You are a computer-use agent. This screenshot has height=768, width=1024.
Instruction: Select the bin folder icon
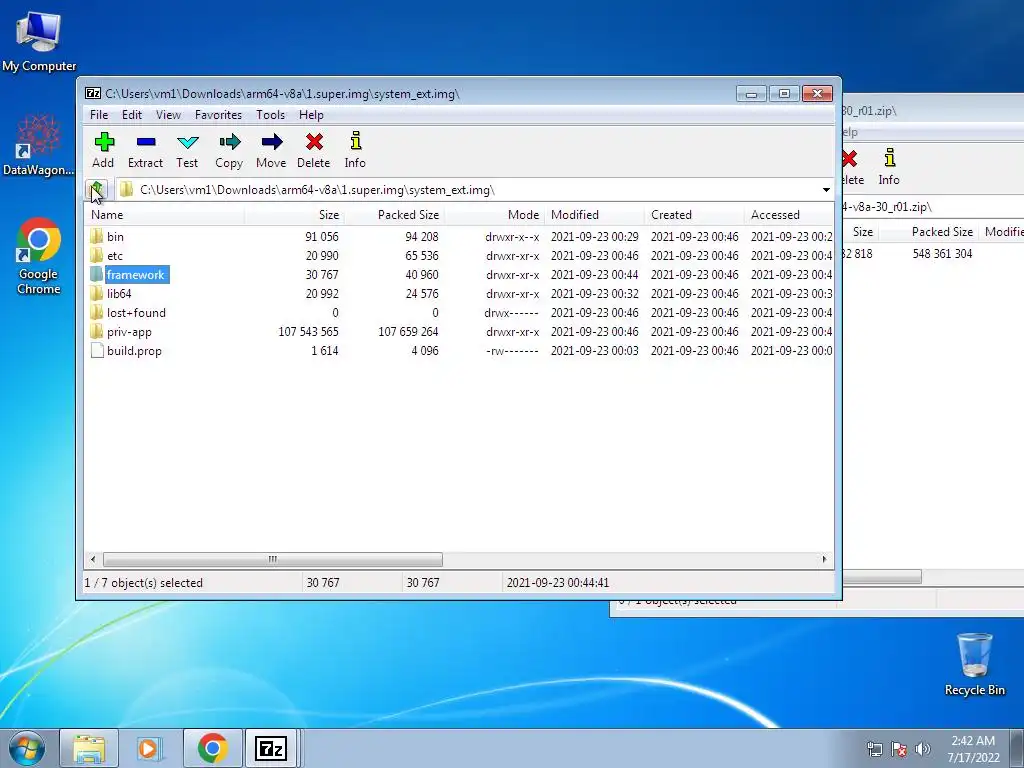(x=97, y=236)
